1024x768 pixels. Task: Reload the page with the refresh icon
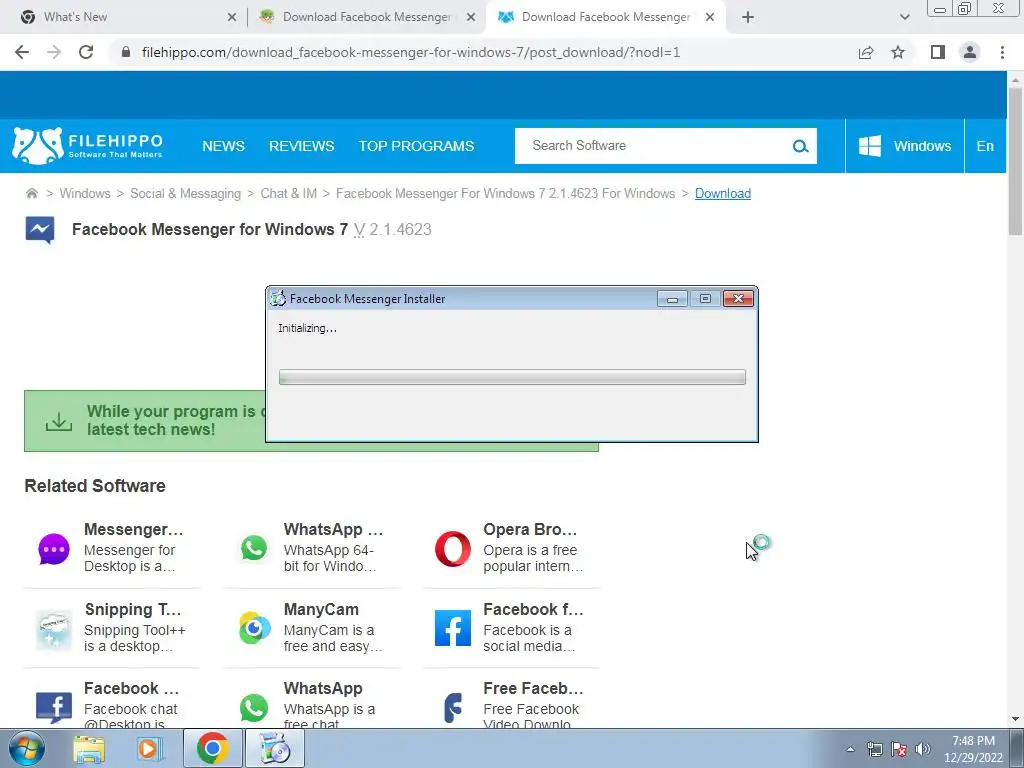pyautogui.click(x=86, y=52)
